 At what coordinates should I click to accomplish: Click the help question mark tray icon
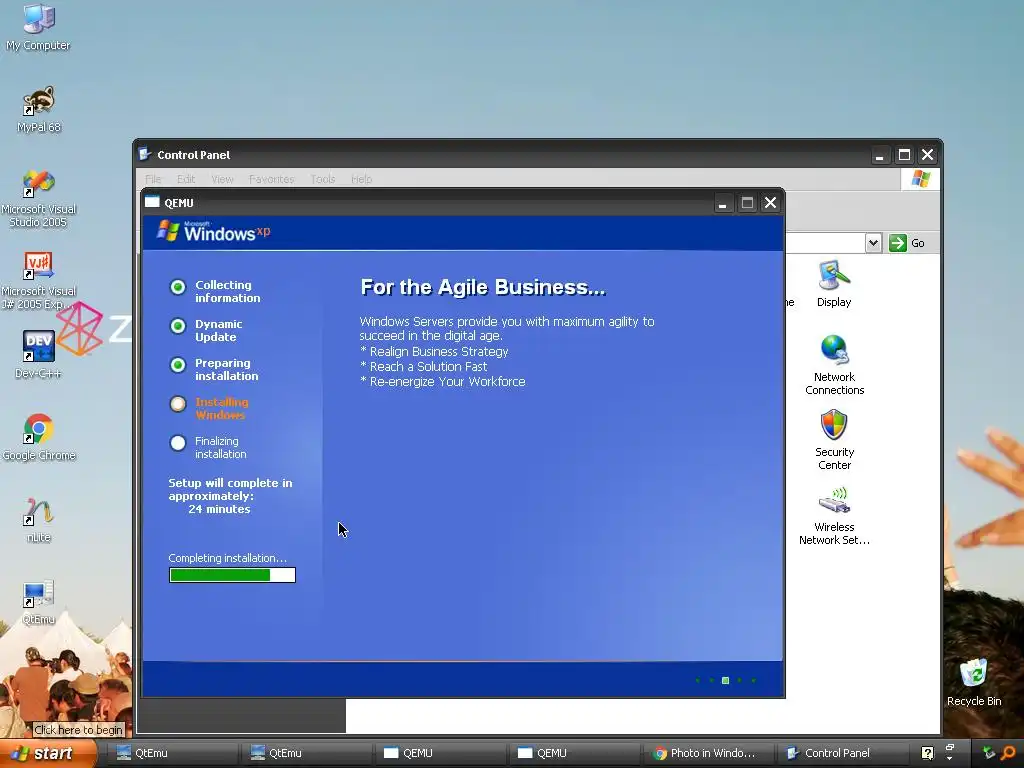[927, 753]
